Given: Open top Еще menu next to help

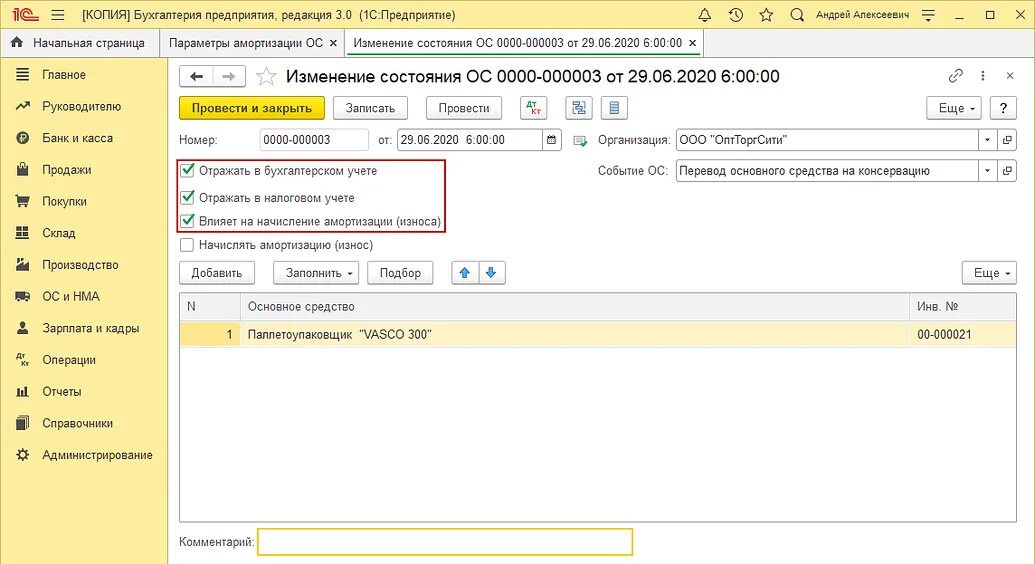Looking at the screenshot, I should click(954, 108).
